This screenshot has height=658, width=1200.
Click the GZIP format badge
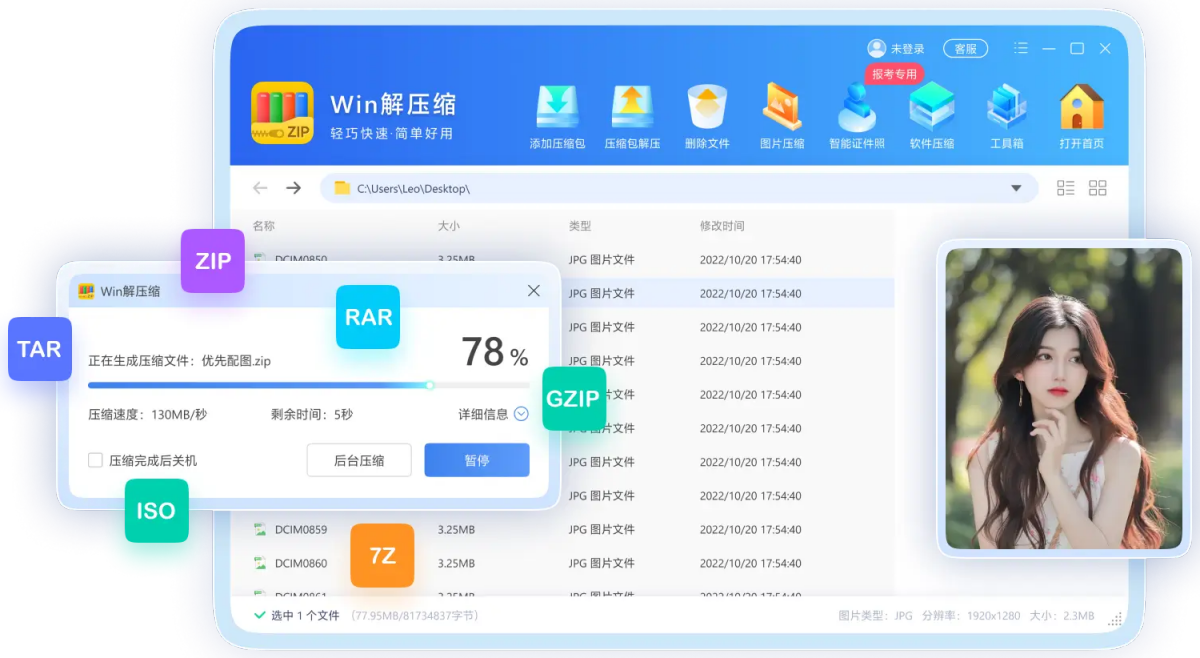pos(574,398)
